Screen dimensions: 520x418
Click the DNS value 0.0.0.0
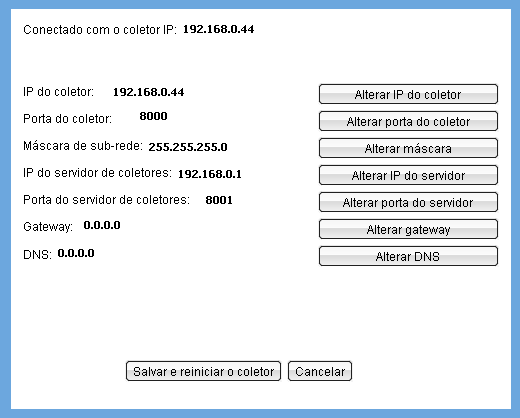(76, 253)
